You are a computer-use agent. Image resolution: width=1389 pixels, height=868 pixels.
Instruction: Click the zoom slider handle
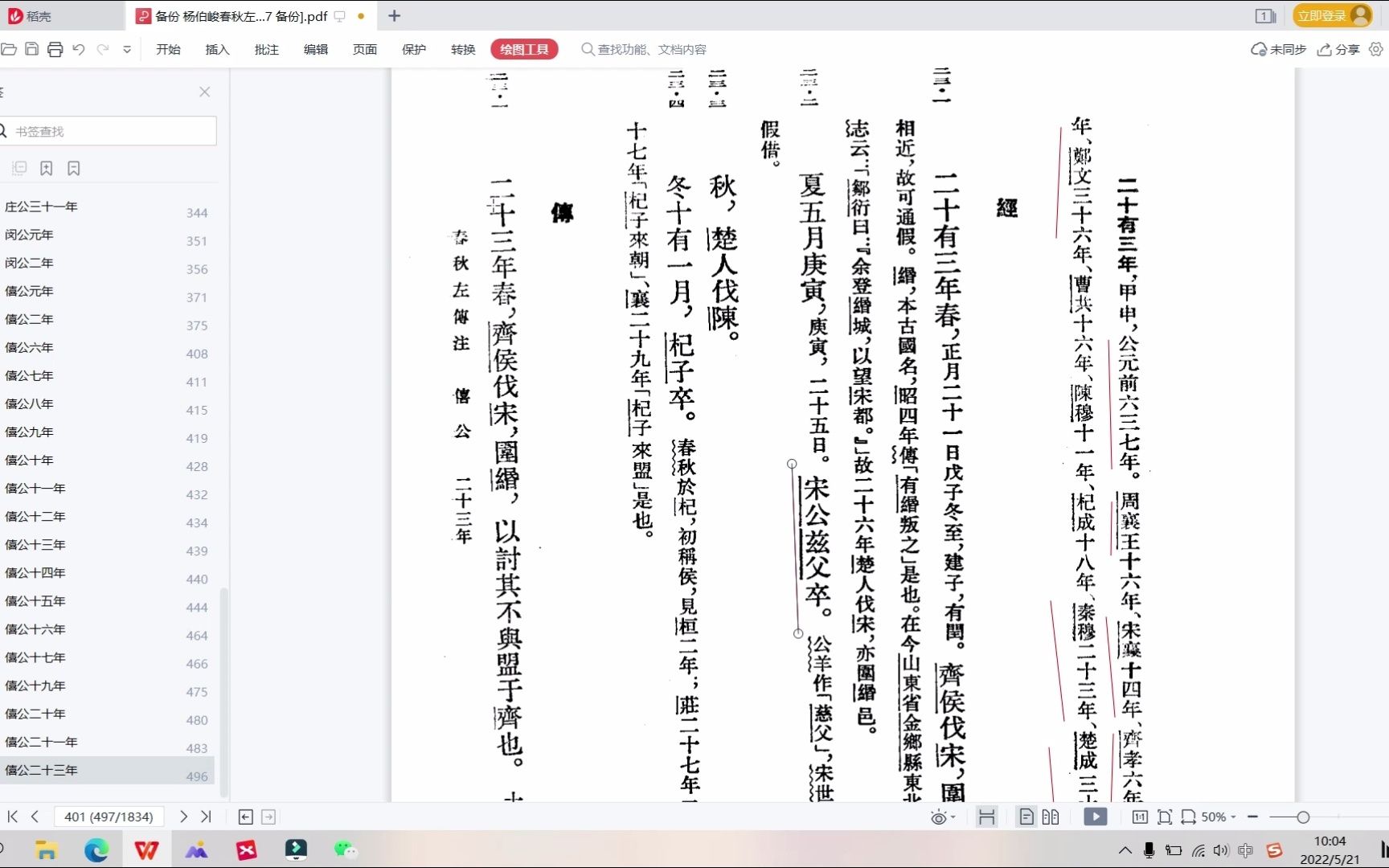tap(1303, 817)
